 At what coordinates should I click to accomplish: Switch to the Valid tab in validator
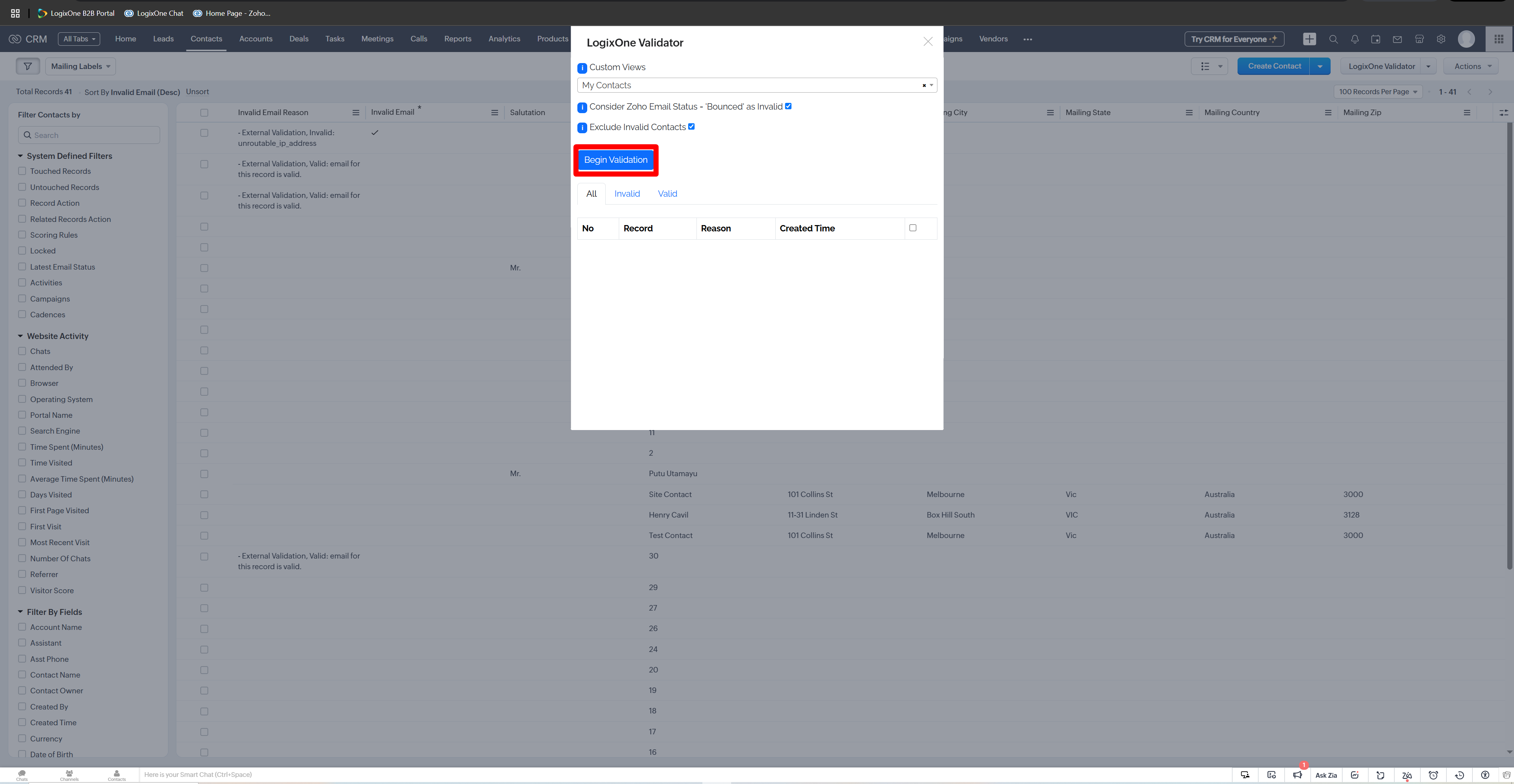point(667,194)
